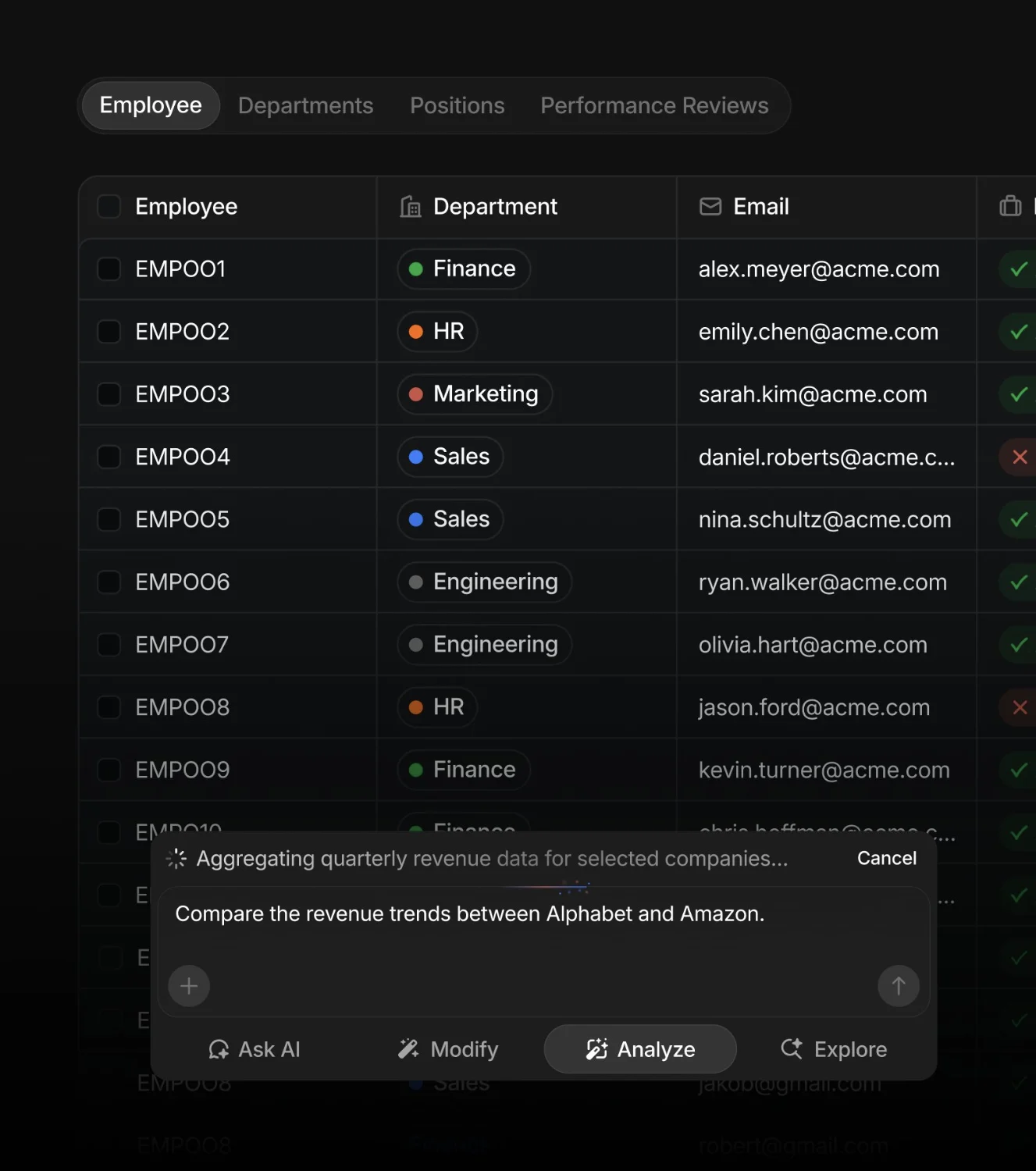
Task: Open the Performance Reviews tab
Action: point(654,105)
